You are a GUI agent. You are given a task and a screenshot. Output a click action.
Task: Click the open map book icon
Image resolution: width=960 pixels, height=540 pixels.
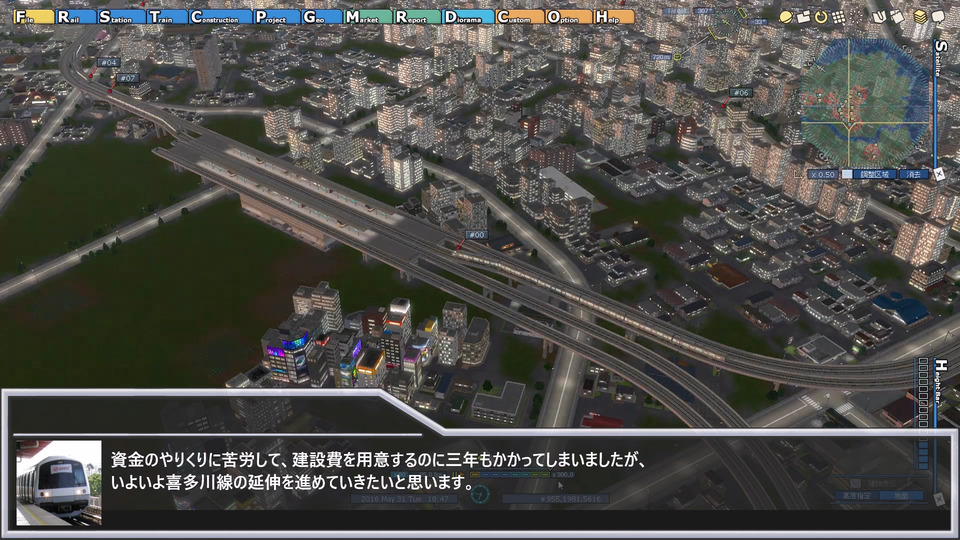click(x=880, y=18)
